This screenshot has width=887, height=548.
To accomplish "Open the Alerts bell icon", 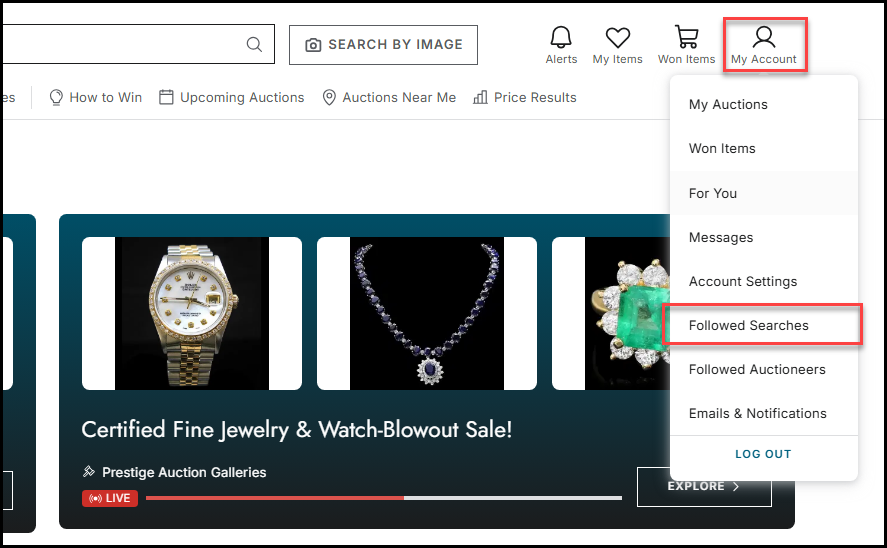I will click(561, 45).
